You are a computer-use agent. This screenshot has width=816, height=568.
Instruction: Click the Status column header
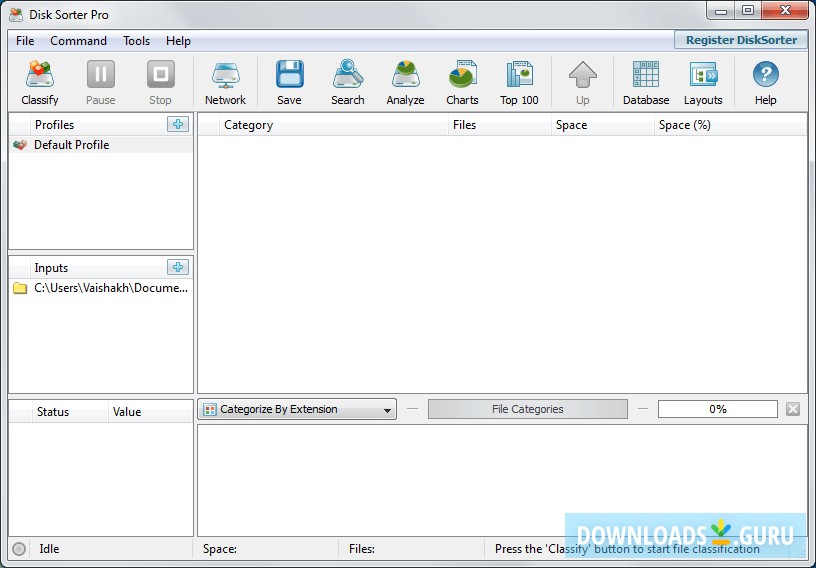(x=70, y=412)
